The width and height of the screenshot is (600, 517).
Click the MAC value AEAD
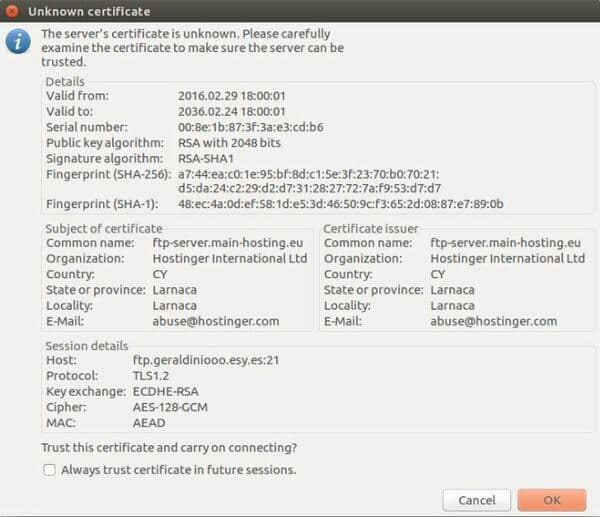click(x=149, y=422)
